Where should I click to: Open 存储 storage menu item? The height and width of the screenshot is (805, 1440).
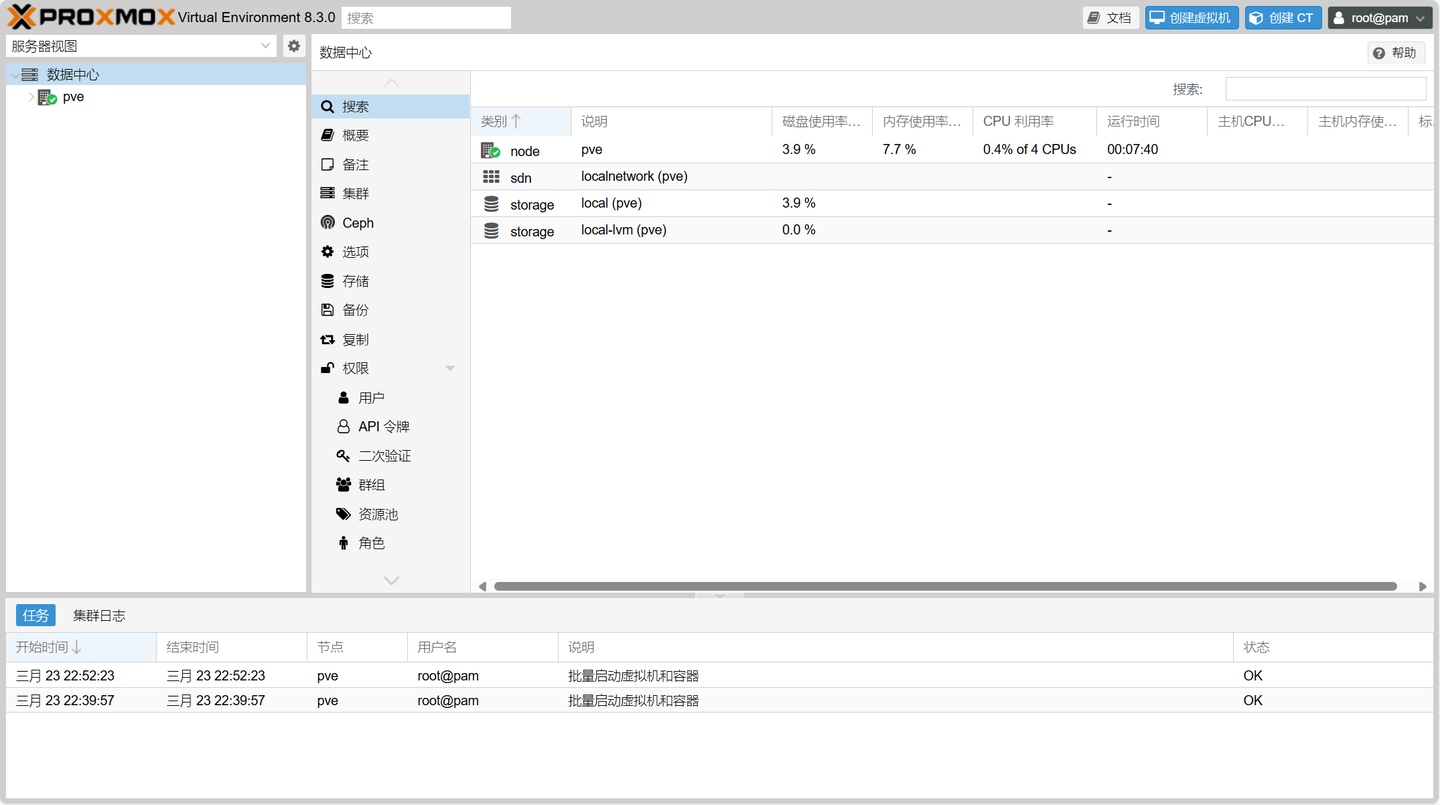(390, 281)
